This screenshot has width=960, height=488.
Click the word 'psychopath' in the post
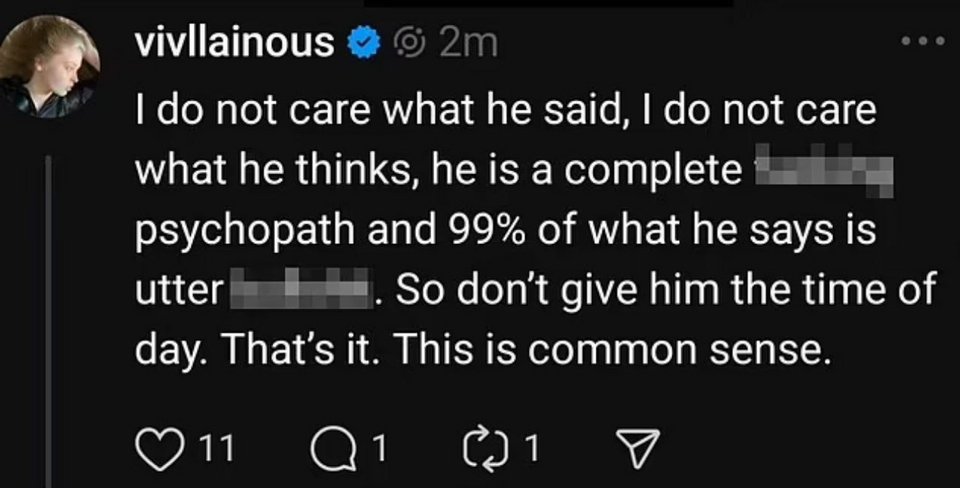[244, 233]
